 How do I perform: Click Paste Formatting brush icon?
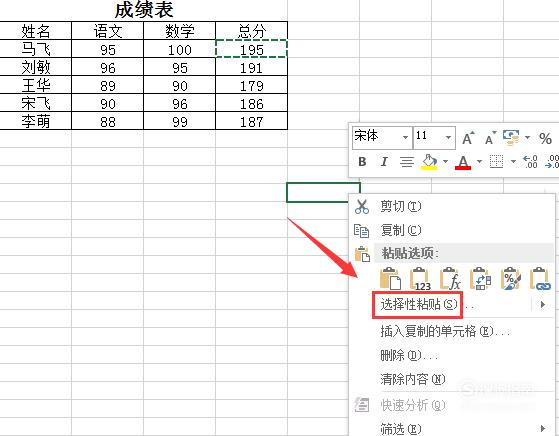(511, 278)
